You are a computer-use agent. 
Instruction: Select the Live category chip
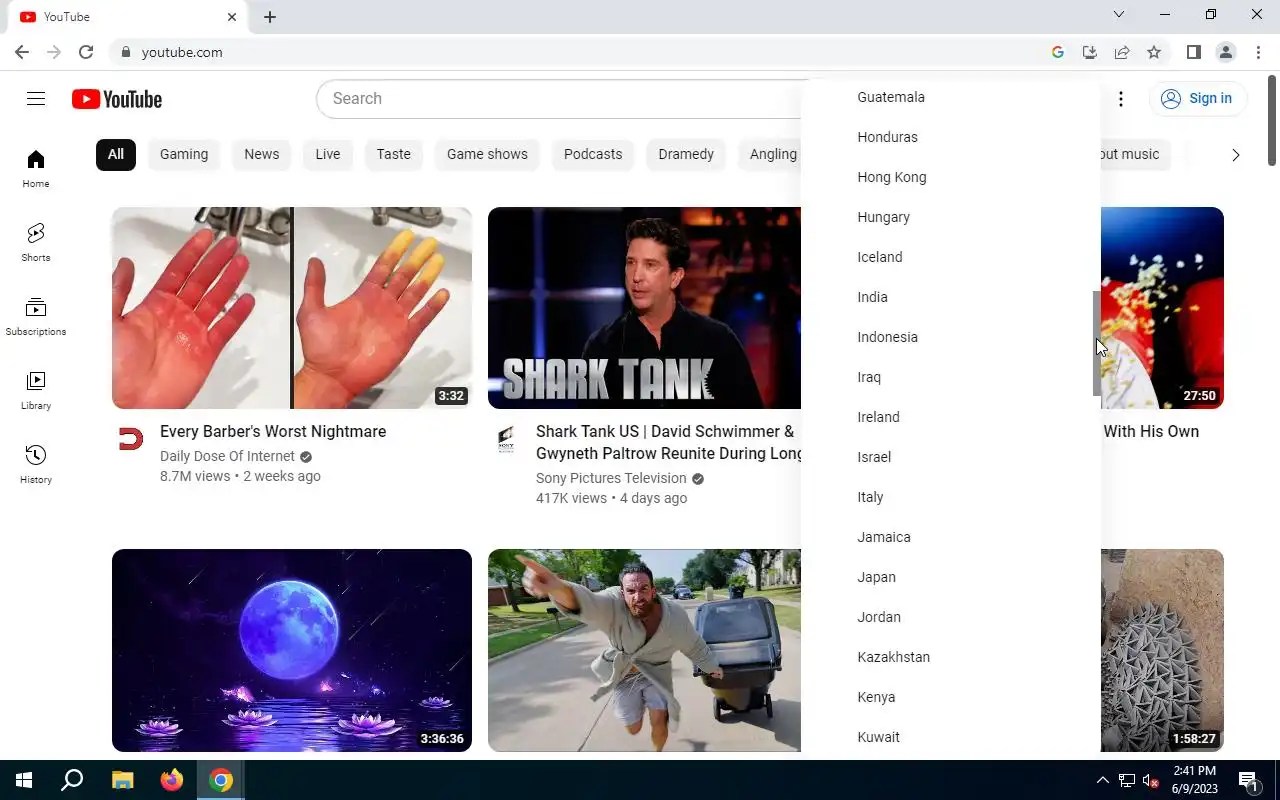pos(328,154)
